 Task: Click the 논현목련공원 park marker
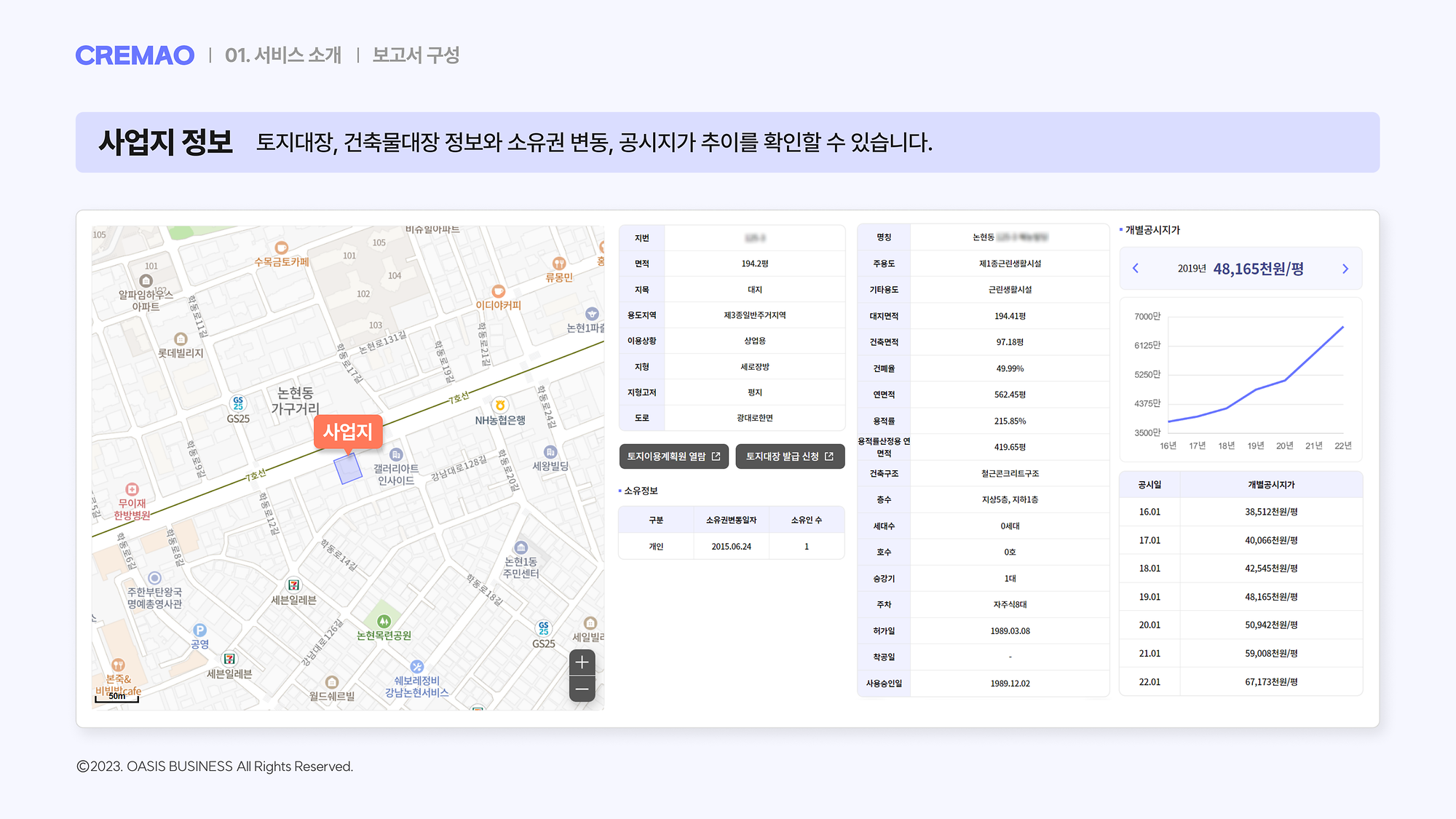[x=384, y=621]
